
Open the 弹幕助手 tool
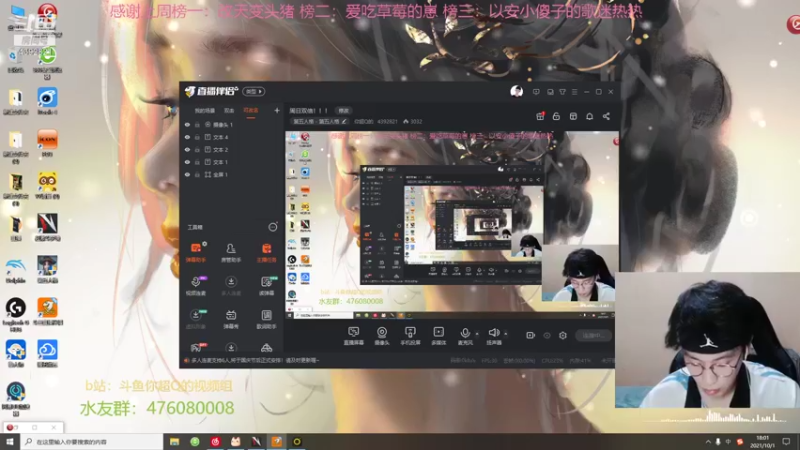pyautogui.click(x=196, y=253)
